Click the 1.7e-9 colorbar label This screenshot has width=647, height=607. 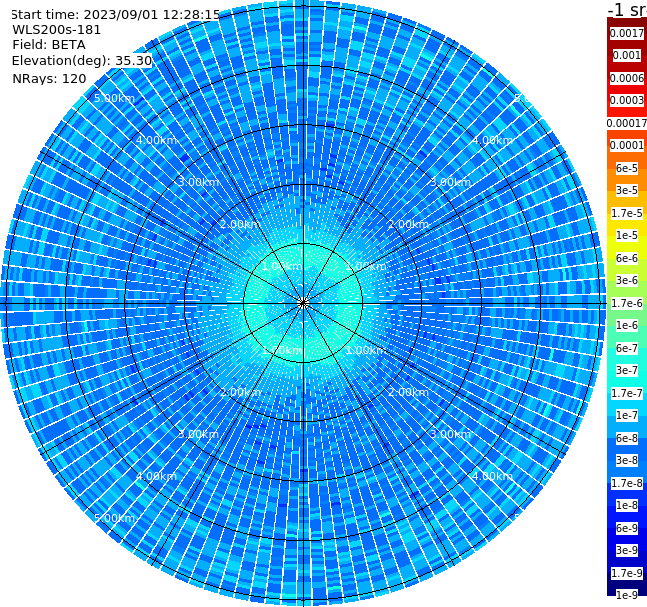point(627,573)
